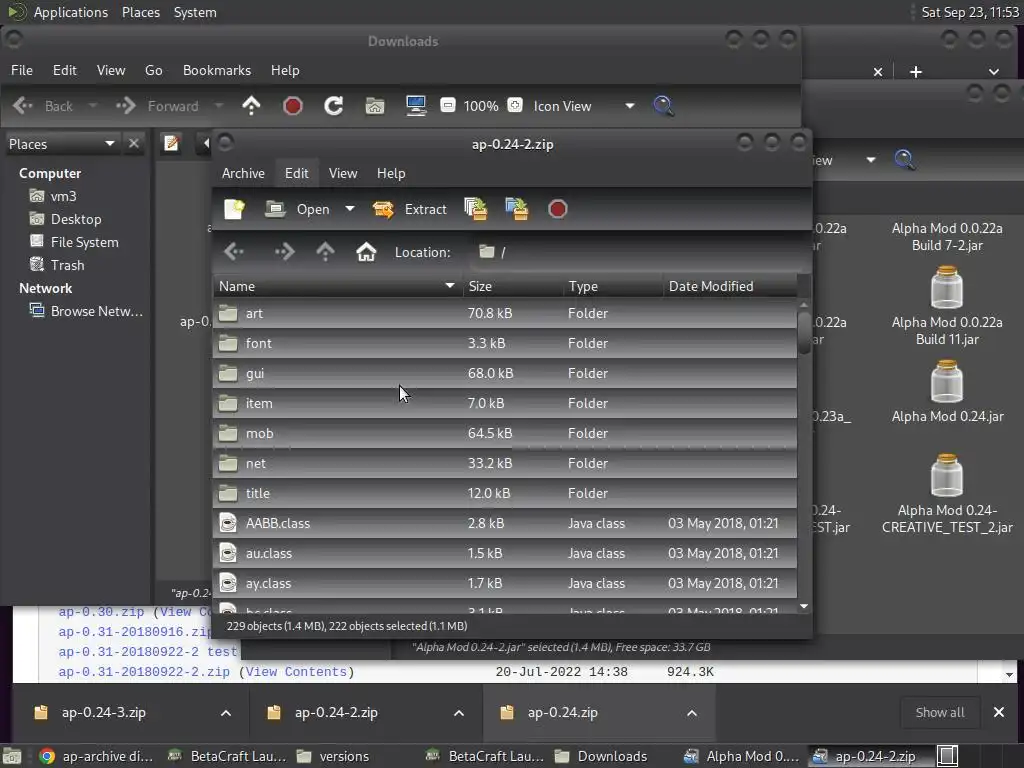
Task: Create a new archive with toolbar icon
Action: click(x=234, y=209)
